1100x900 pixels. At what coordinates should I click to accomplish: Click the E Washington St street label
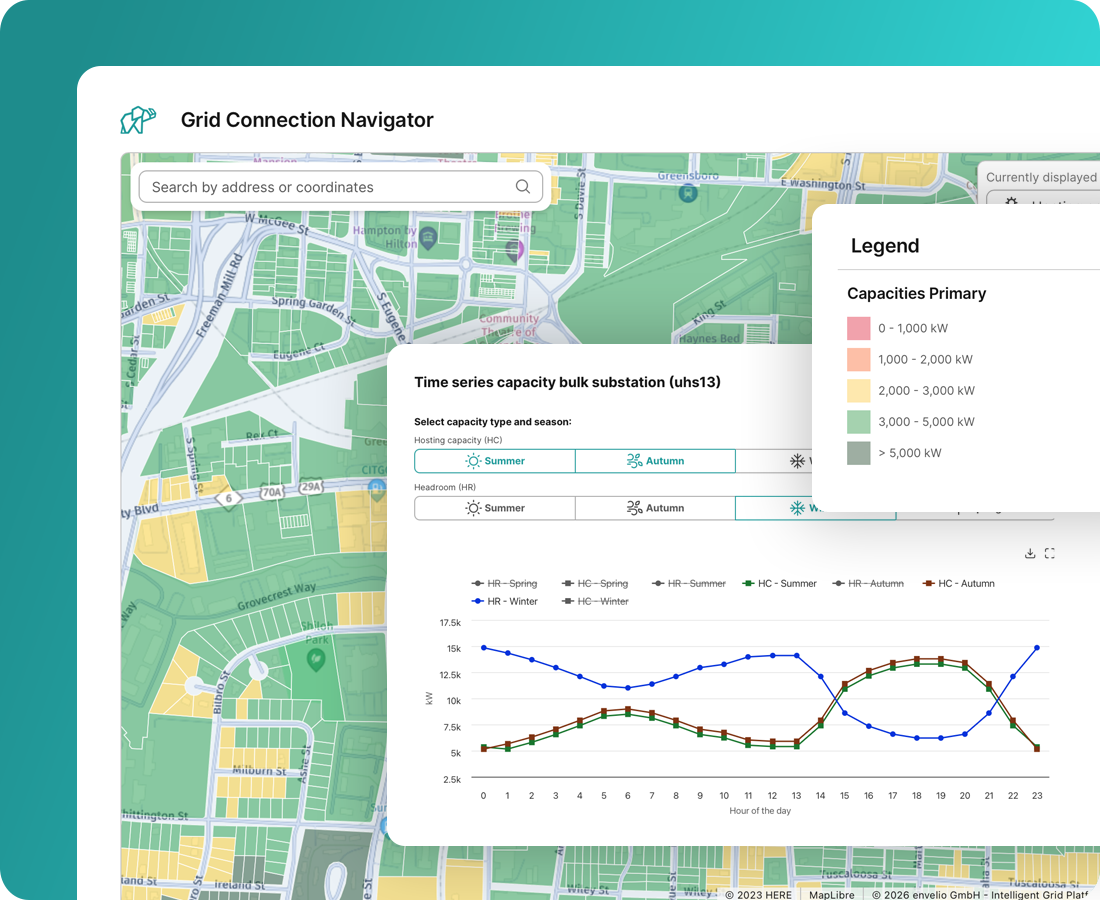(823, 184)
